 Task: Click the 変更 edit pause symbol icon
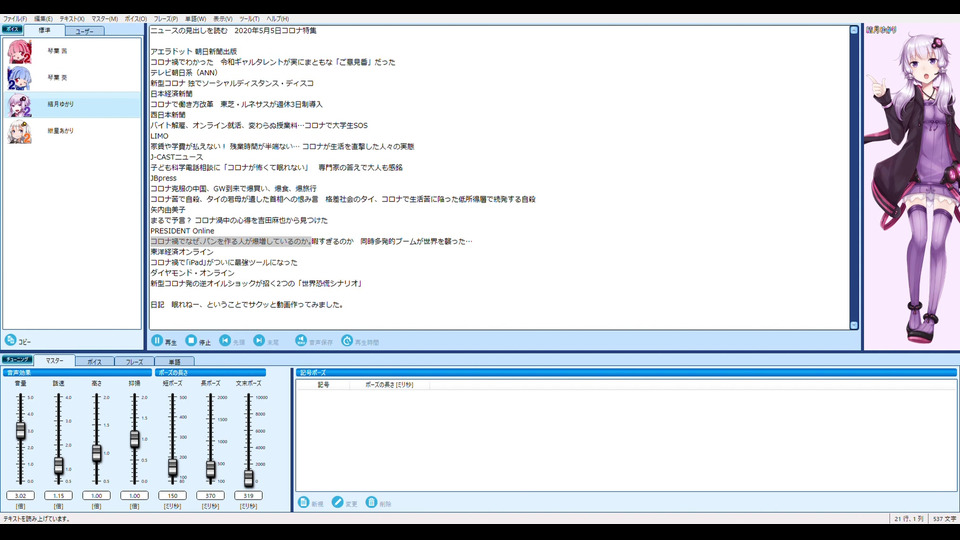click(x=337, y=502)
